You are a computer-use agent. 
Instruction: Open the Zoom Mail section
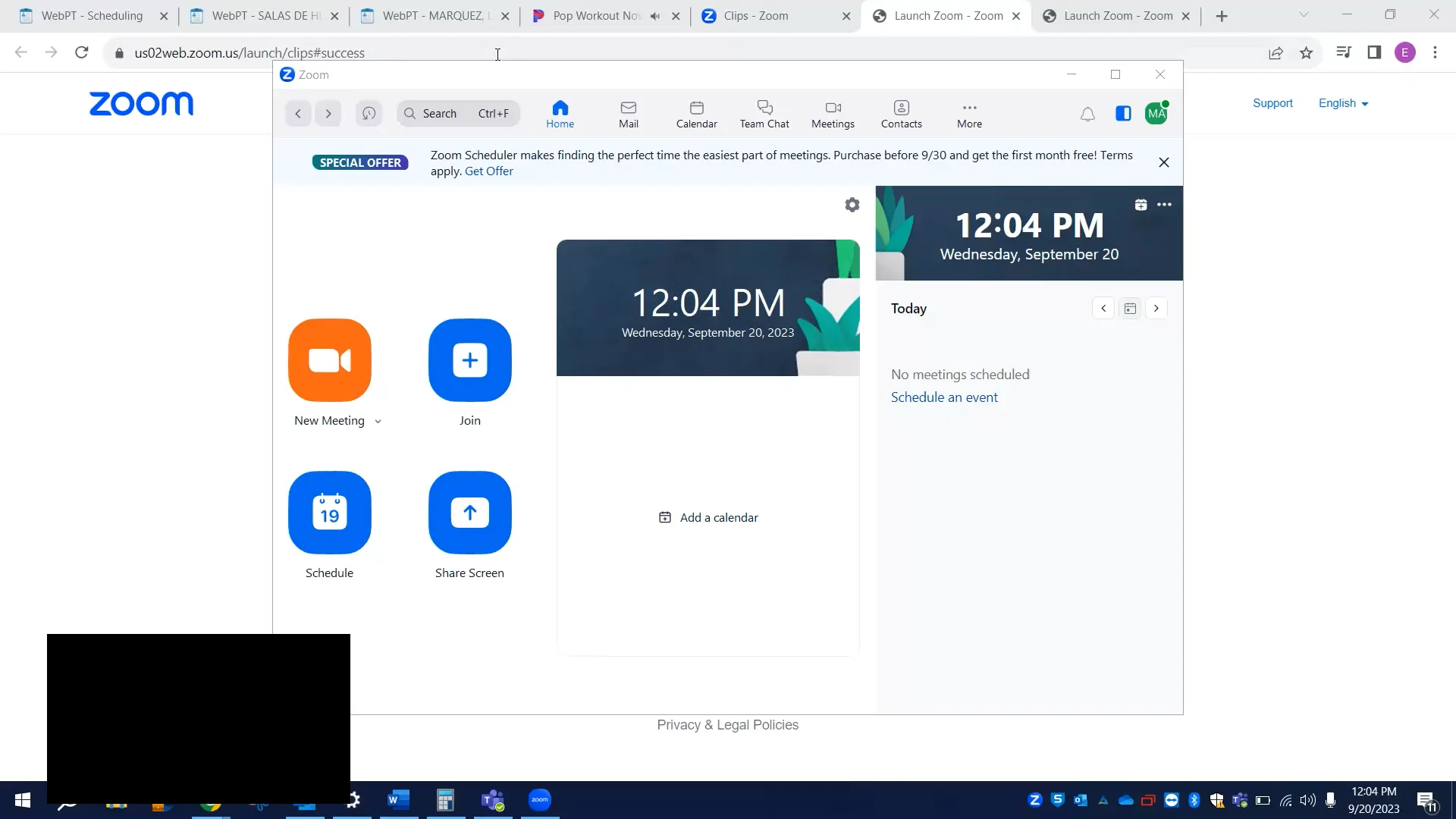628,113
